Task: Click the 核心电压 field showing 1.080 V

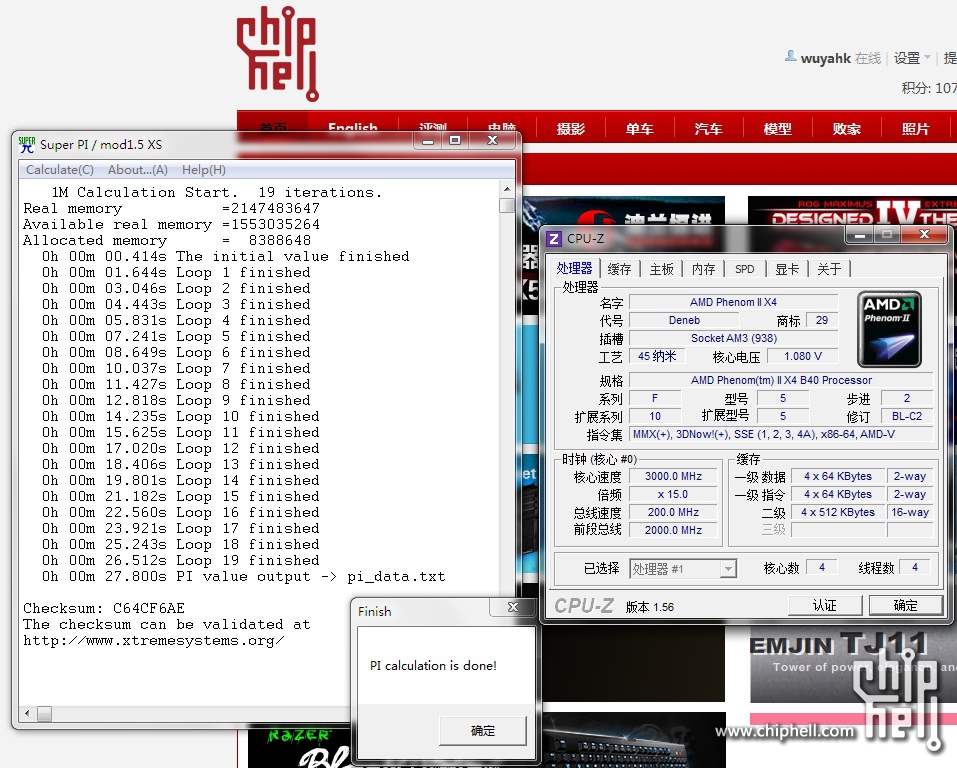Action: click(803, 356)
